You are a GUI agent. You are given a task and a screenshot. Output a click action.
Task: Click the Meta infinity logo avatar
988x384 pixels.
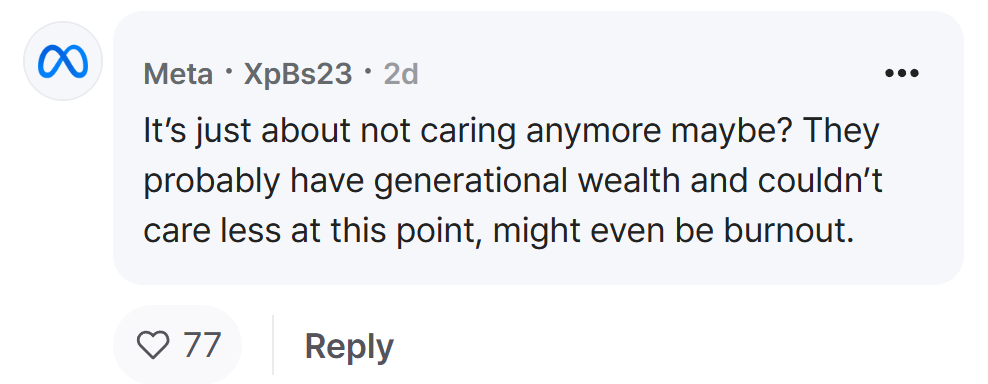coord(63,61)
